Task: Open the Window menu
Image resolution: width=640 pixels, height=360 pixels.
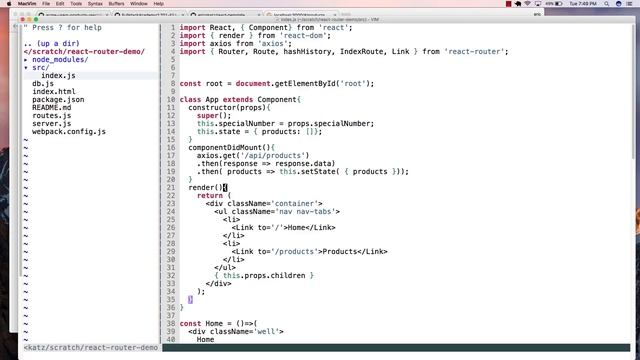Action: 139,4
